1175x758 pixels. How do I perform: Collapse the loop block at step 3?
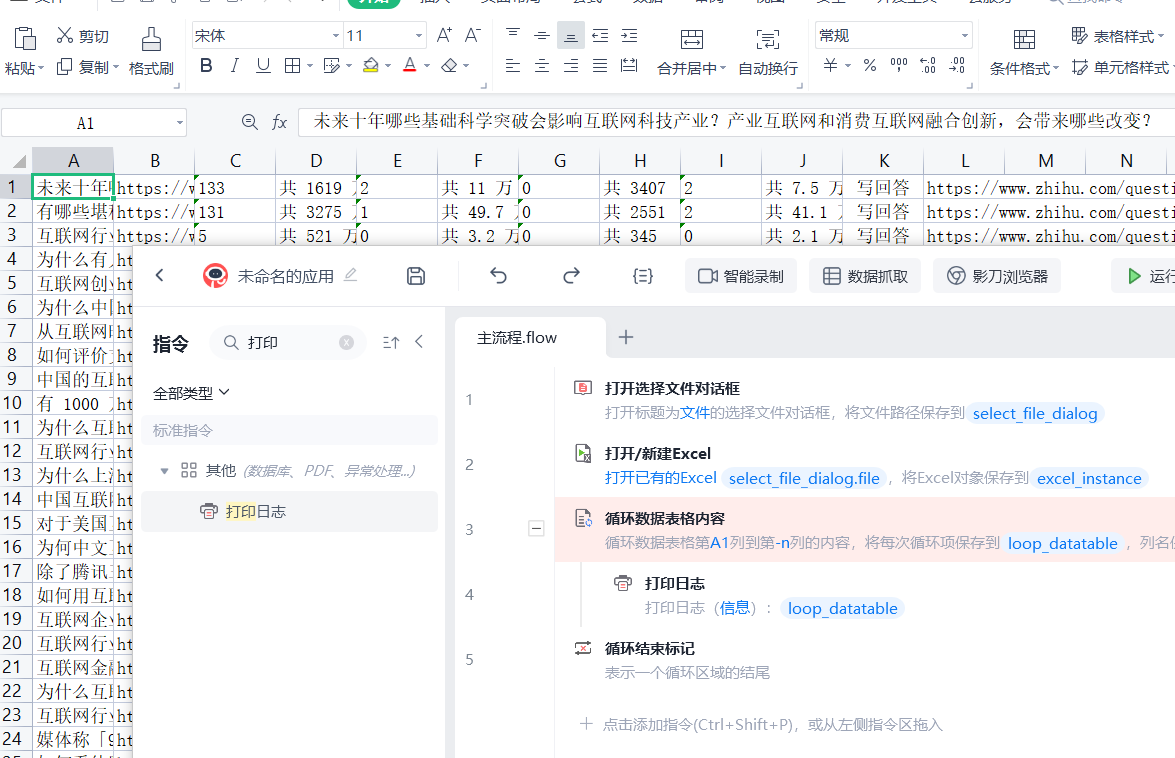pyautogui.click(x=537, y=529)
